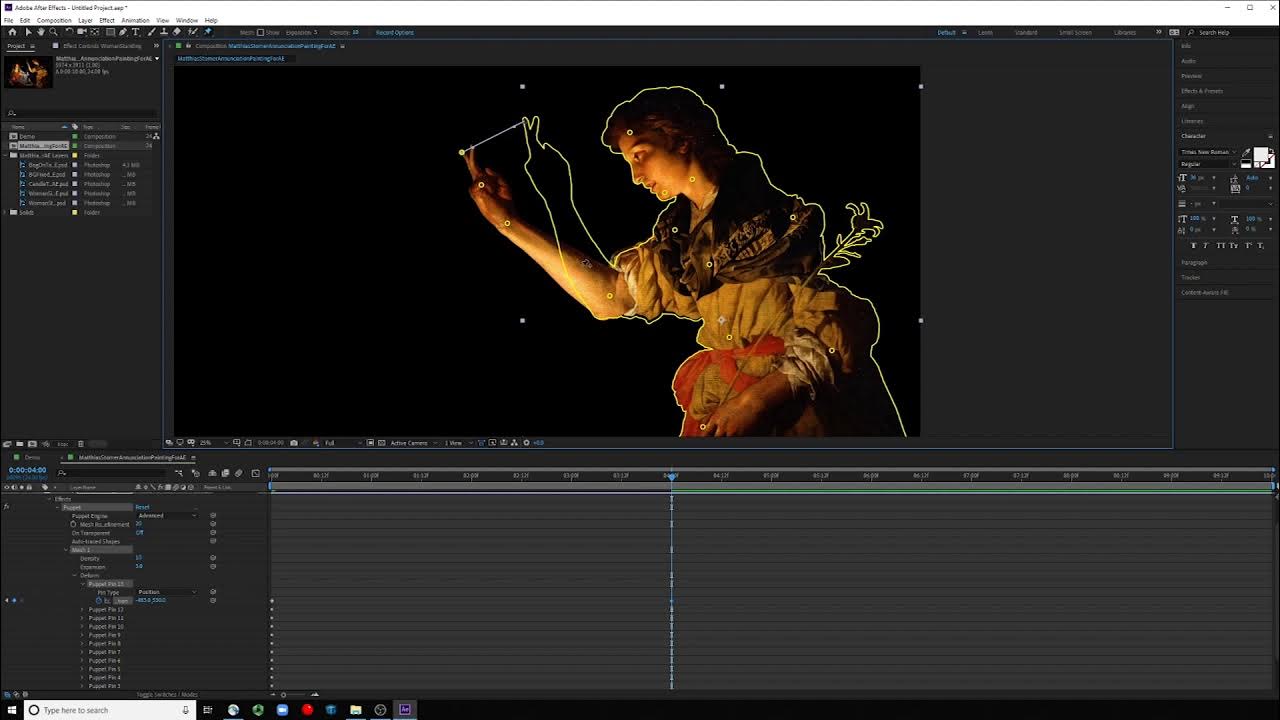The height and width of the screenshot is (720, 1280).
Task: Create a new folder in Project panel
Action: [x=20, y=444]
